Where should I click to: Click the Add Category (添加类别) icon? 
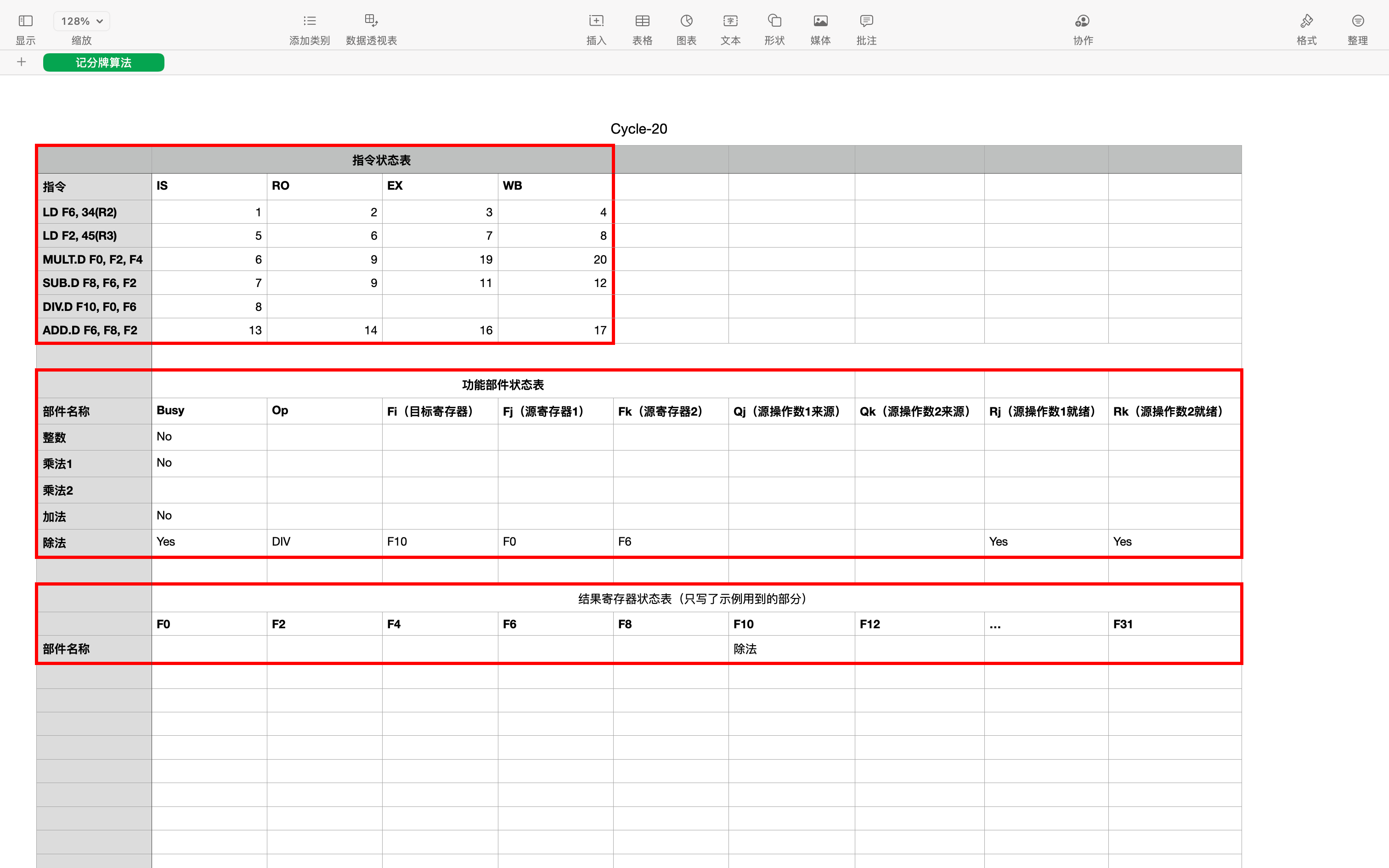click(x=310, y=21)
